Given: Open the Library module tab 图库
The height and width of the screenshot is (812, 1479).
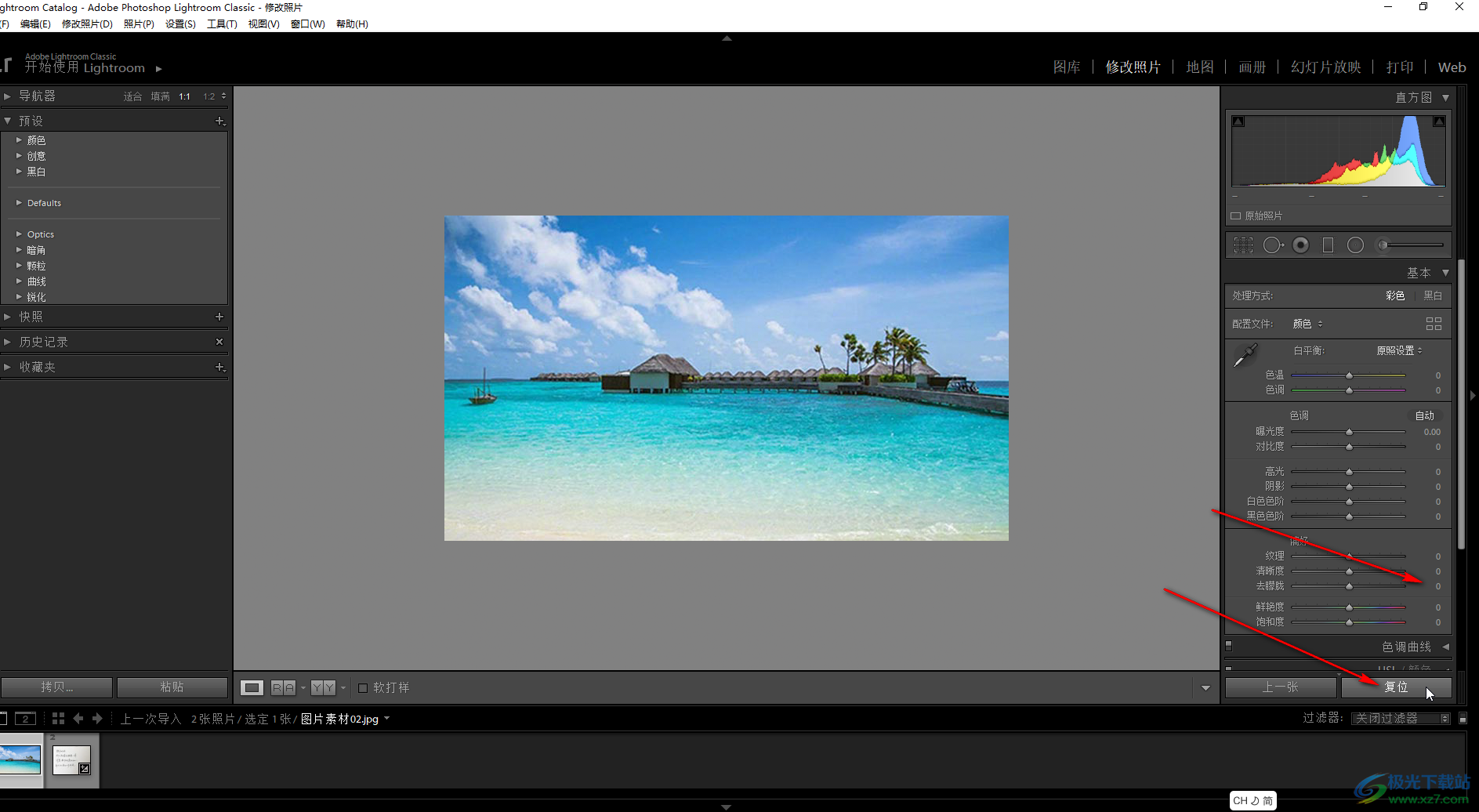Looking at the screenshot, I should [1067, 67].
